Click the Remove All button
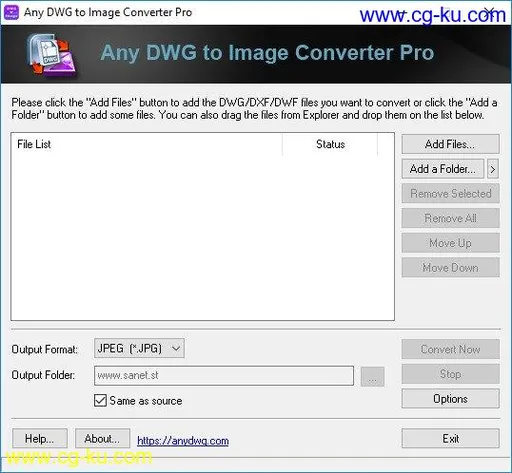Screen dimensions: 512x473 [450, 218]
